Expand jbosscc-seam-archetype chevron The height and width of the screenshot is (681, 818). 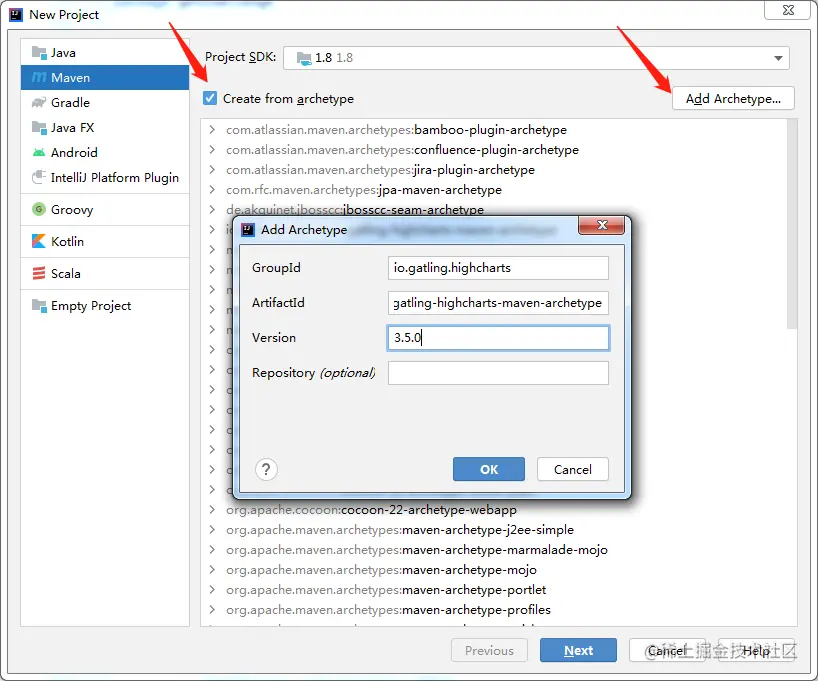tap(212, 209)
